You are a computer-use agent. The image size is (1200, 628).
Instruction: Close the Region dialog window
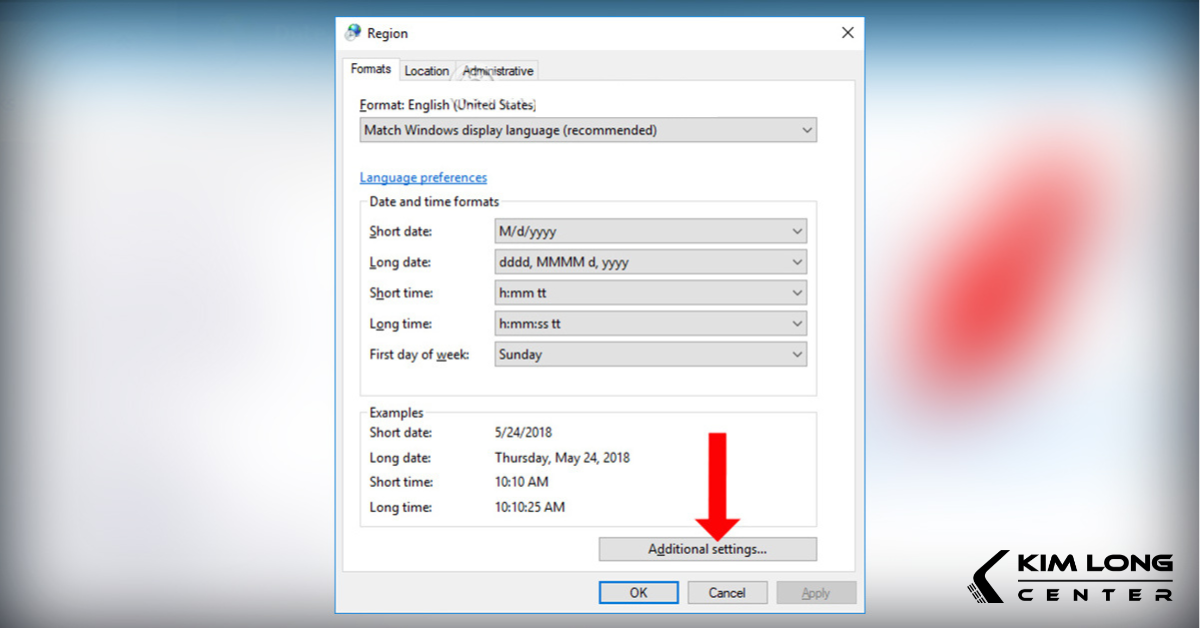pos(848,33)
